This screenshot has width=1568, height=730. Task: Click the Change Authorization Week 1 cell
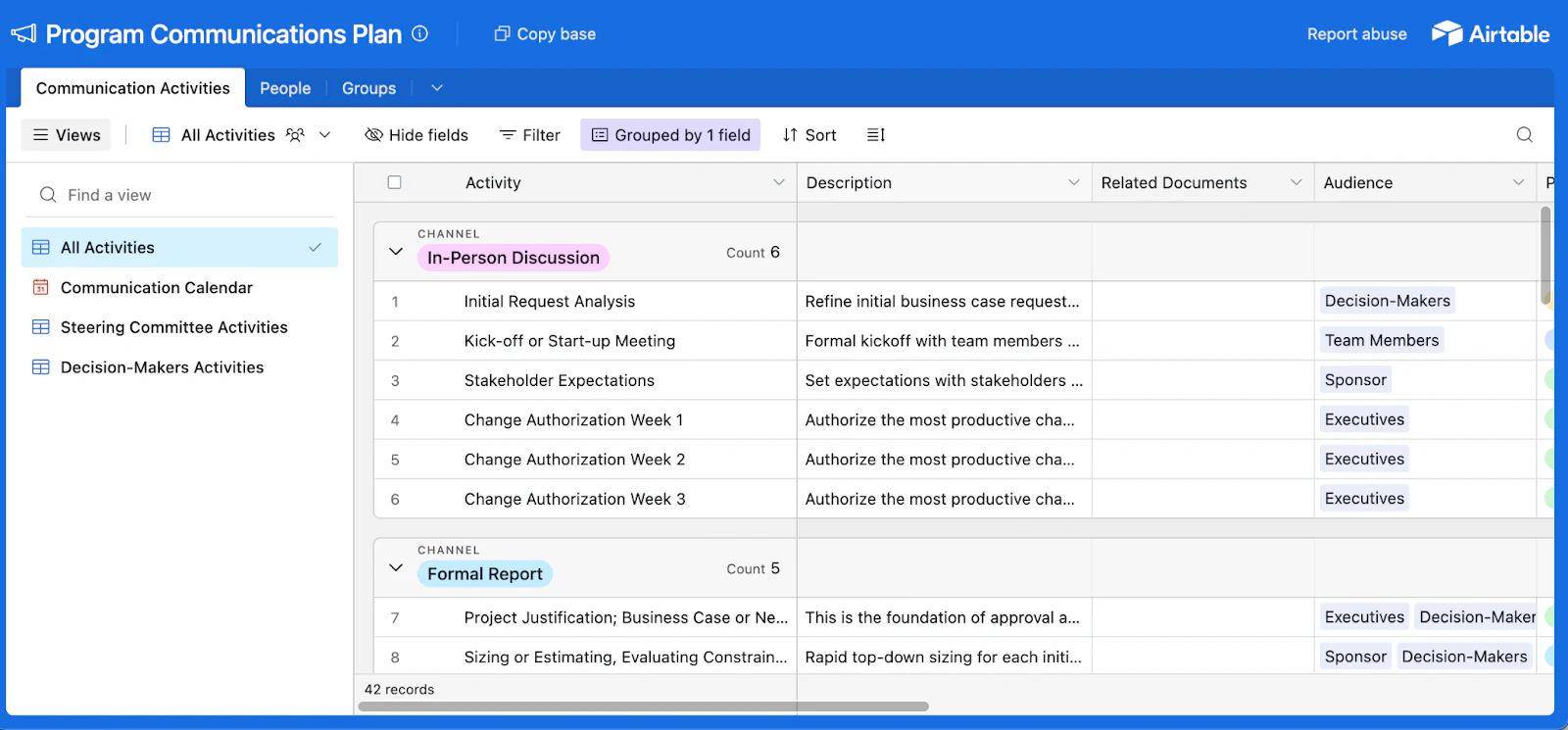(x=585, y=419)
